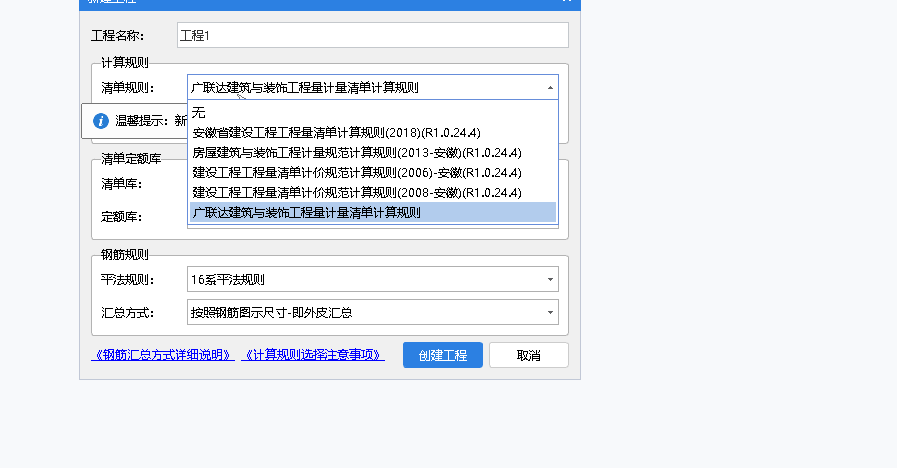
Task: Choose 安徽省建设工程工程量清单计算规则(2018) option
Action: click(x=372, y=133)
